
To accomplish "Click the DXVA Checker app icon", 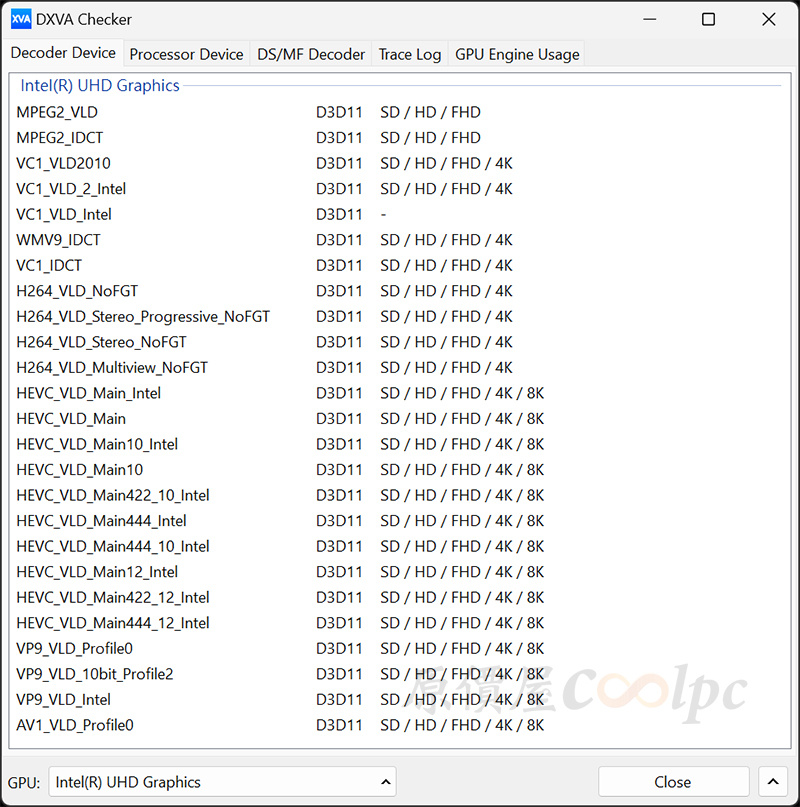I will [21, 20].
